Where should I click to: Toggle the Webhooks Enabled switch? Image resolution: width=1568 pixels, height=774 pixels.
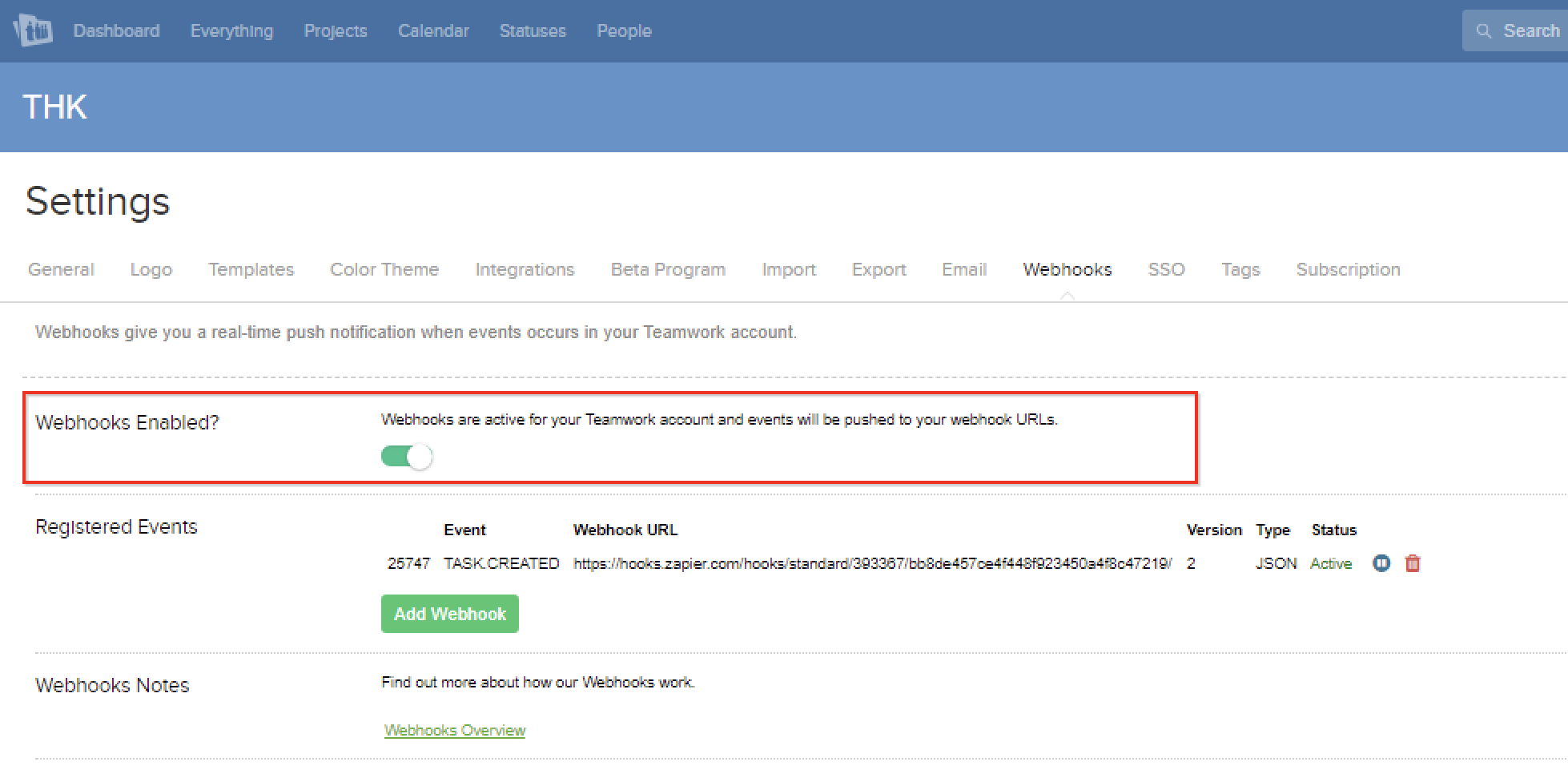[407, 457]
